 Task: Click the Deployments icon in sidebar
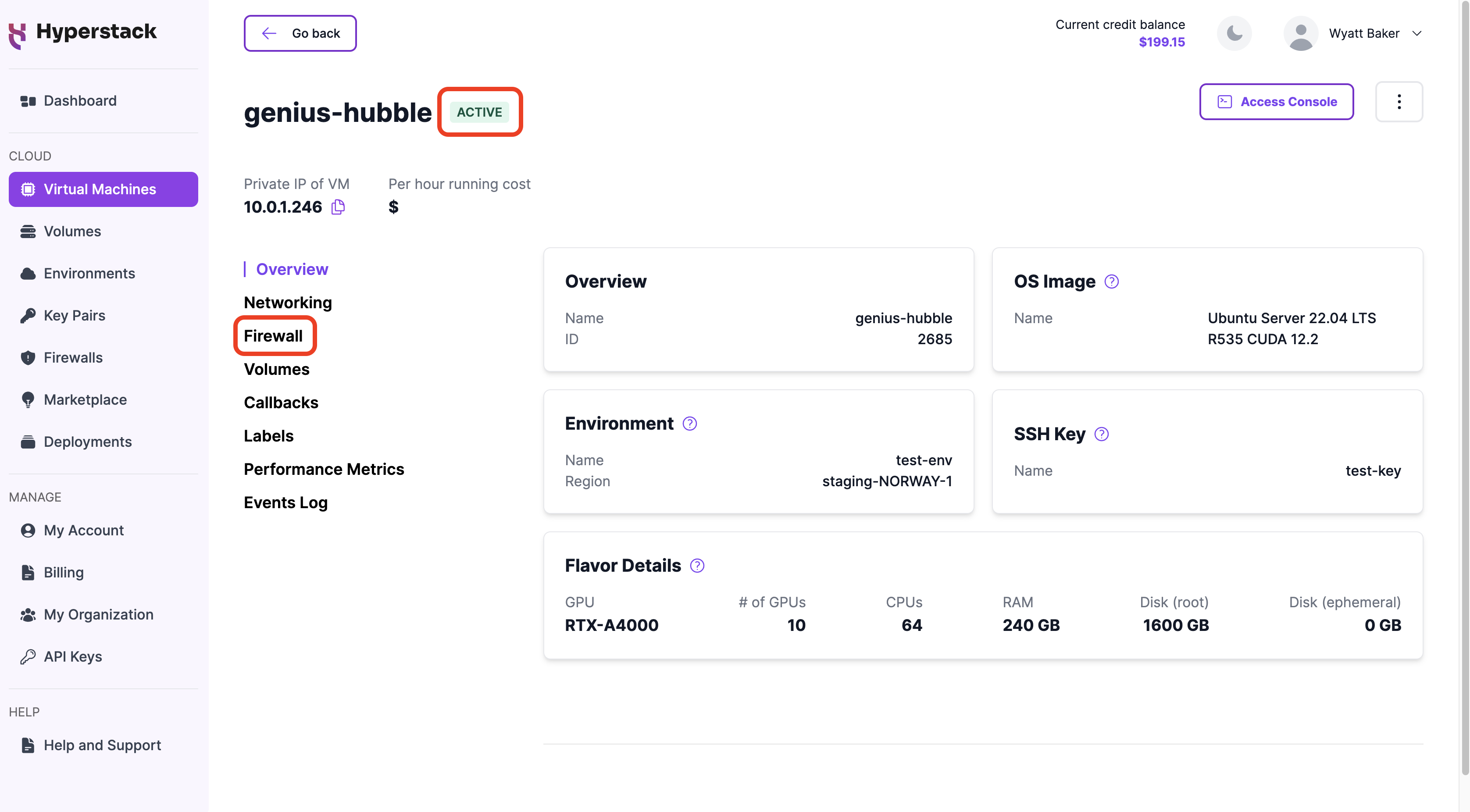pos(27,441)
